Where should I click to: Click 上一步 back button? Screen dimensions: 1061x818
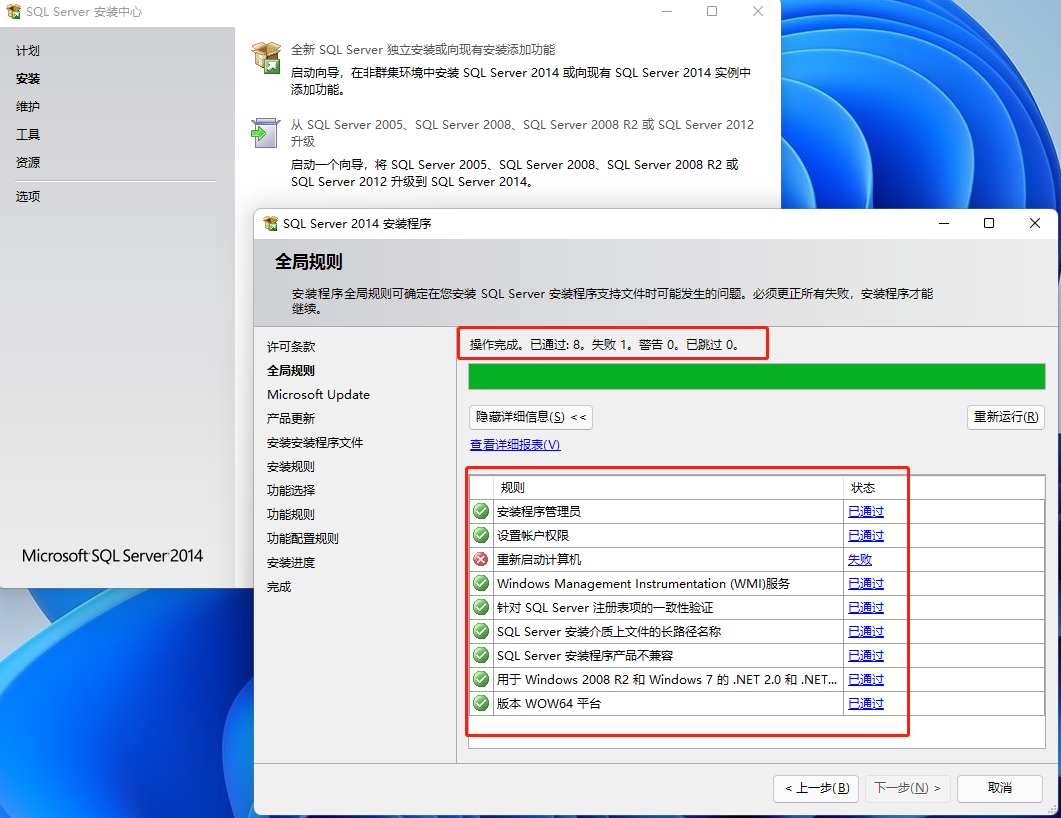click(816, 788)
